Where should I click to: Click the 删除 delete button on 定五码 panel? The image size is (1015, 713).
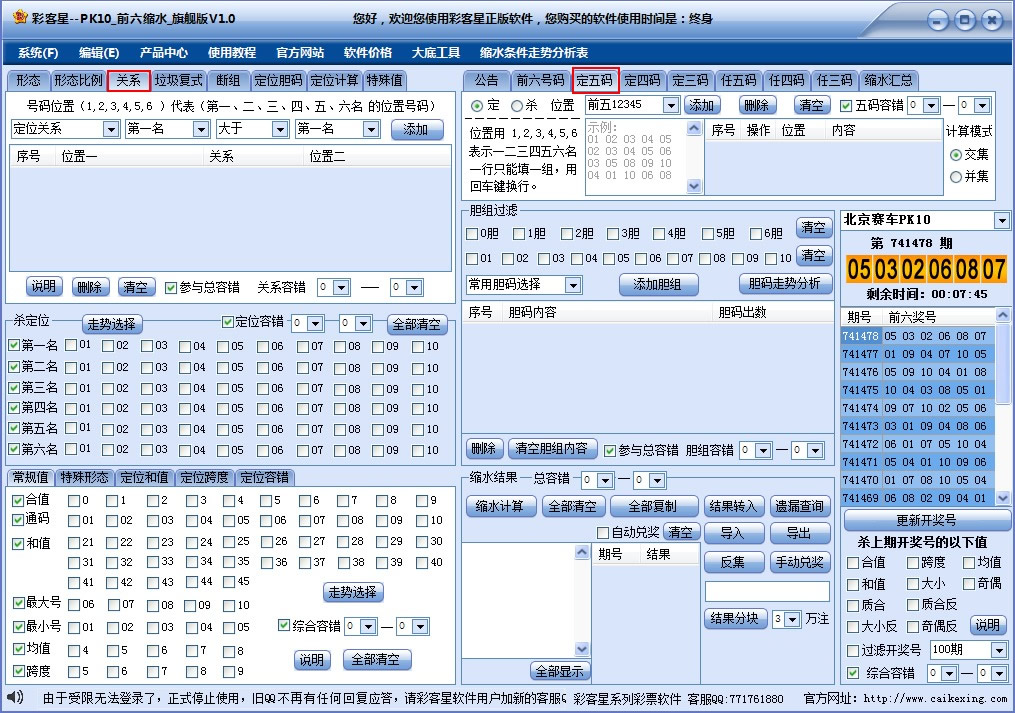click(x=757, y=104)
